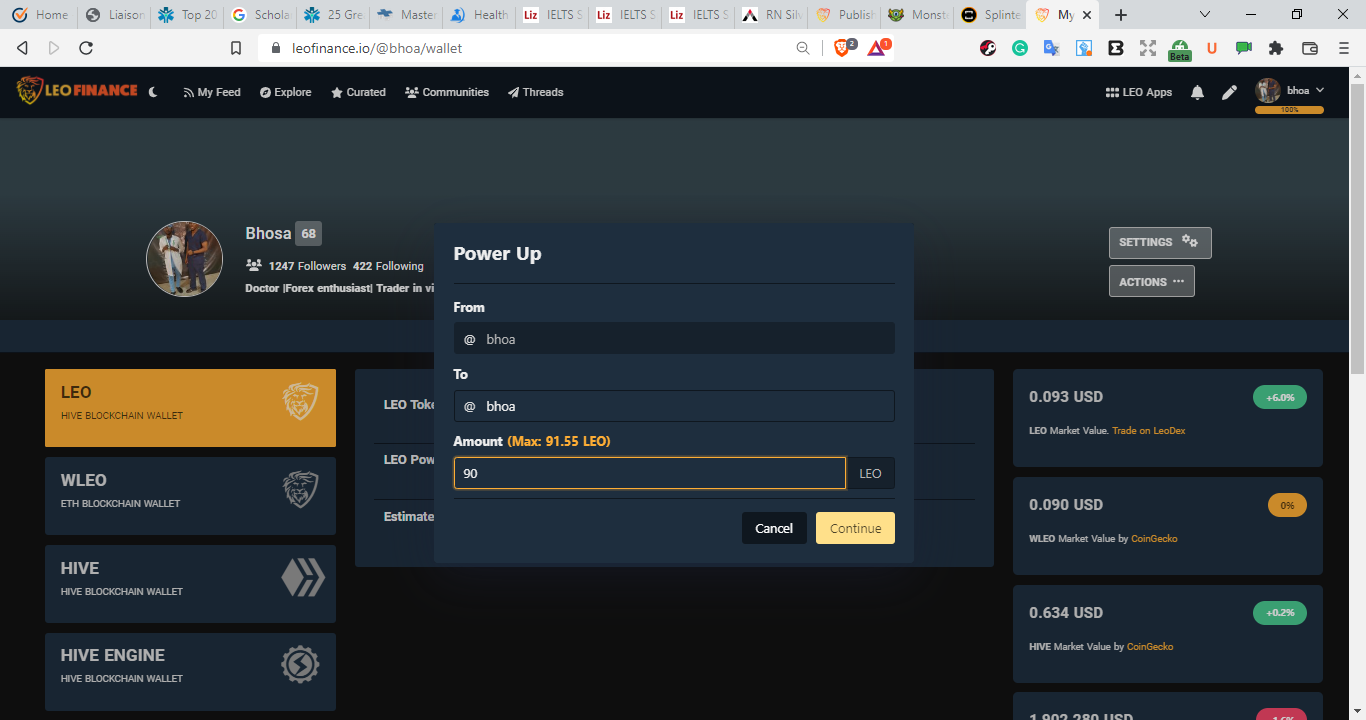
Task: Click the +0.2% HIVE change badge
Action: (1280, 613)
